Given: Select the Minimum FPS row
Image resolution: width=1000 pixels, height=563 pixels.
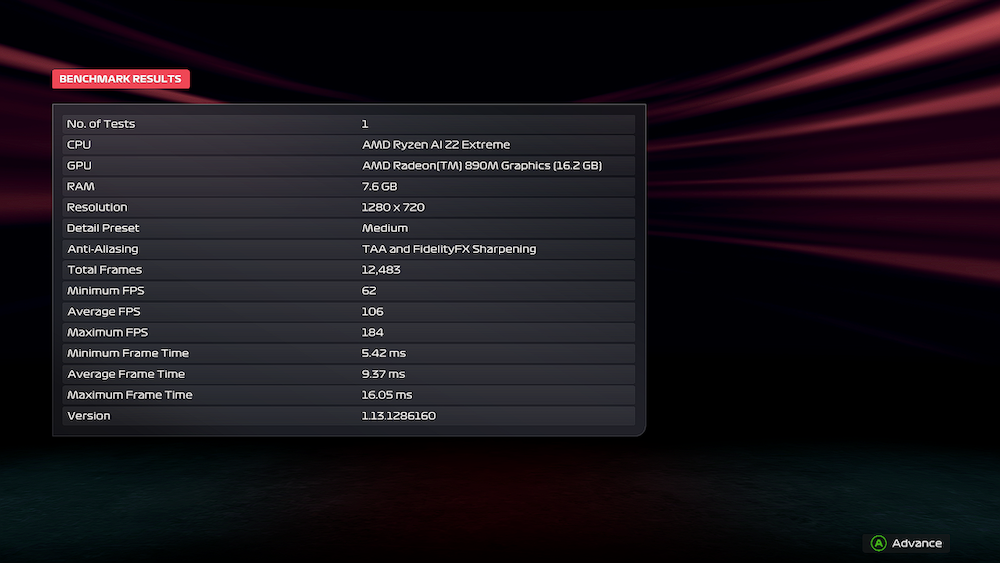Looking at the screenshot, I should click(x=348, y=291).
